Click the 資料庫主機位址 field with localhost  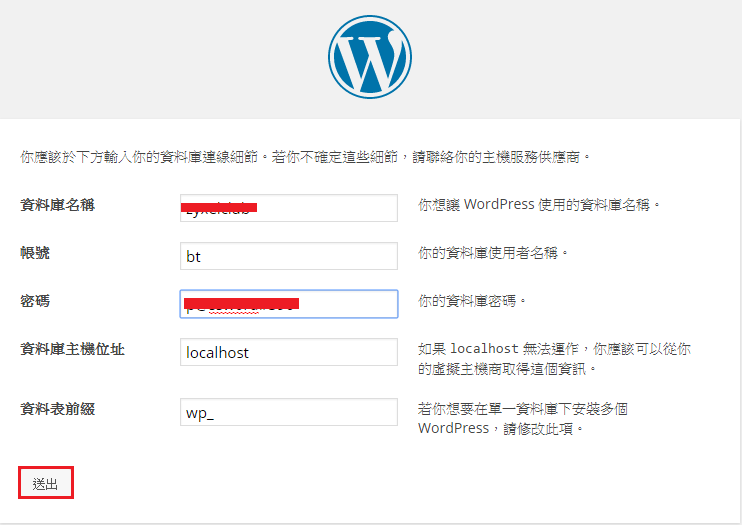(289, 352)
